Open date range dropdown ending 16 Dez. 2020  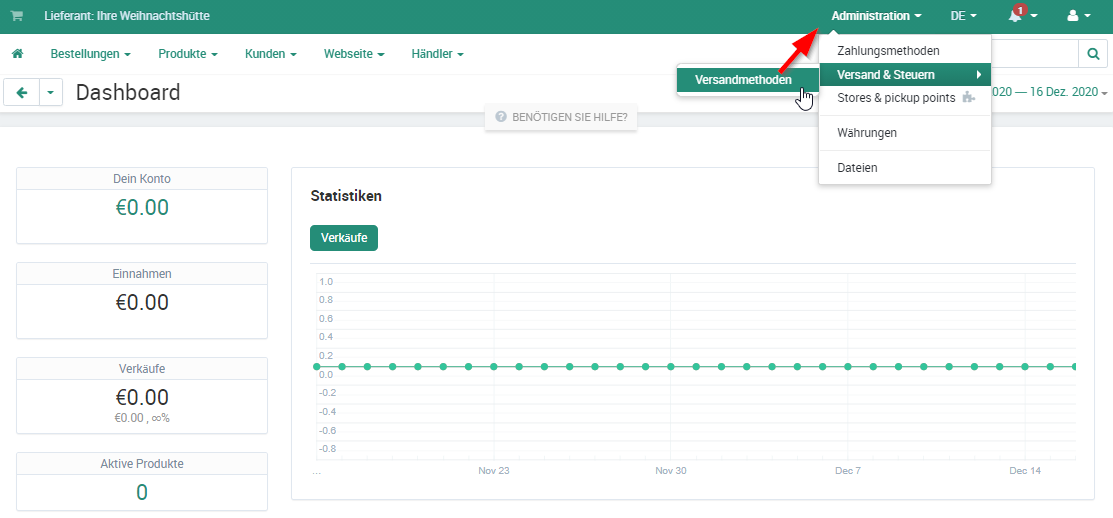click(1049, 92)
